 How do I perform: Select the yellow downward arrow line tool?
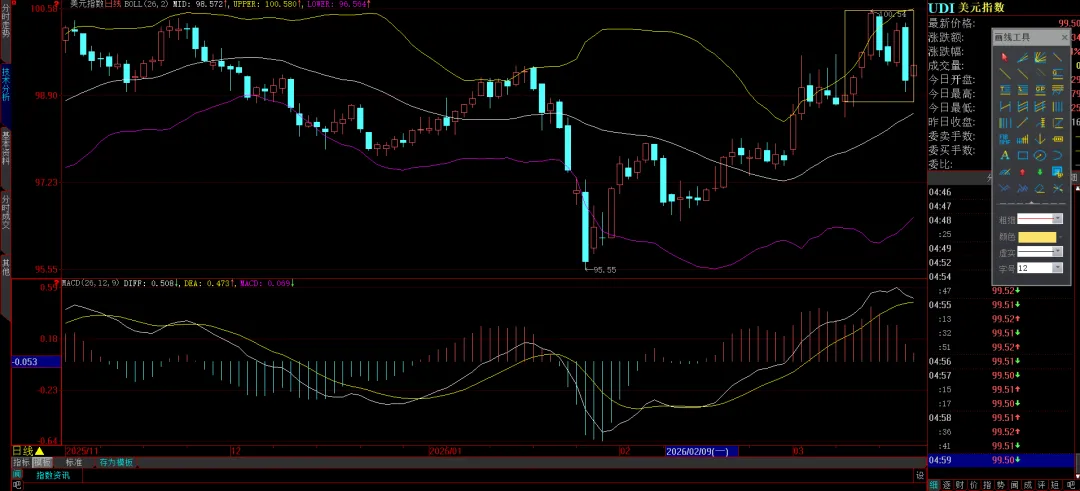pyautogui.click(x=1040, y=139)
